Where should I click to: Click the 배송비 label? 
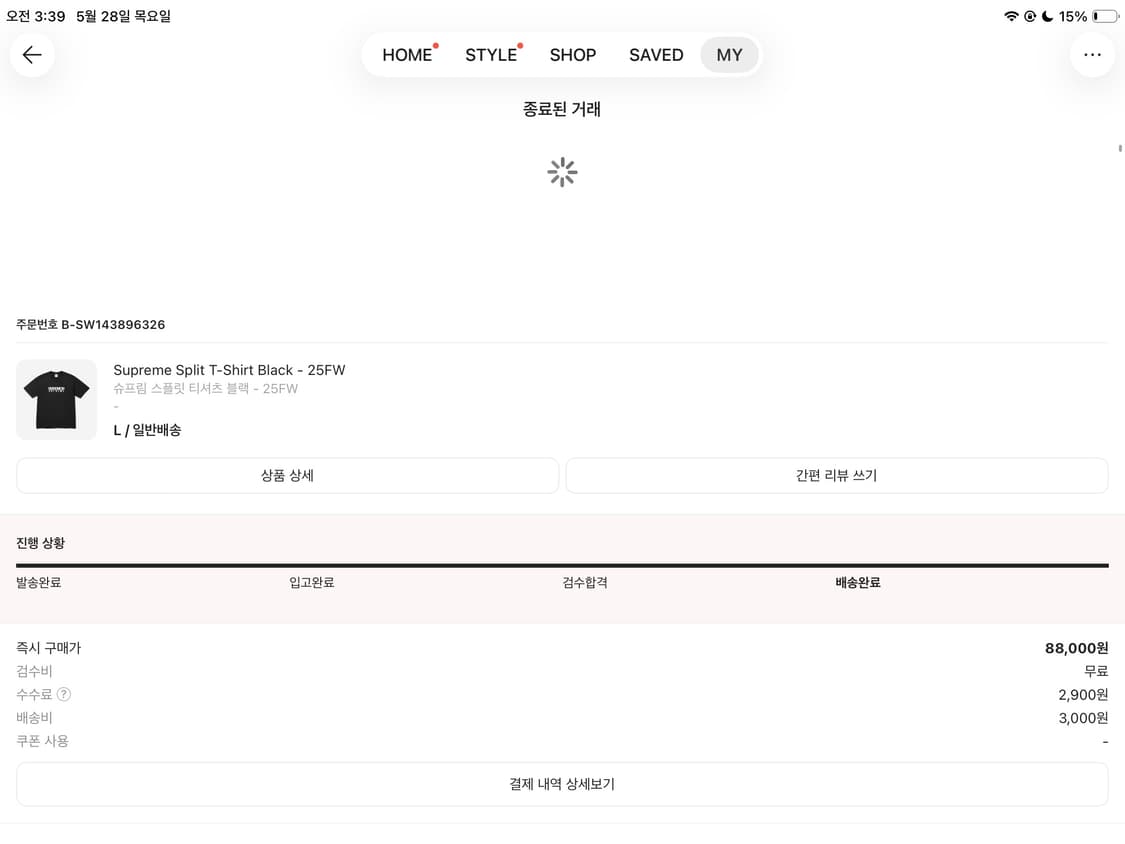click(34, 718)
